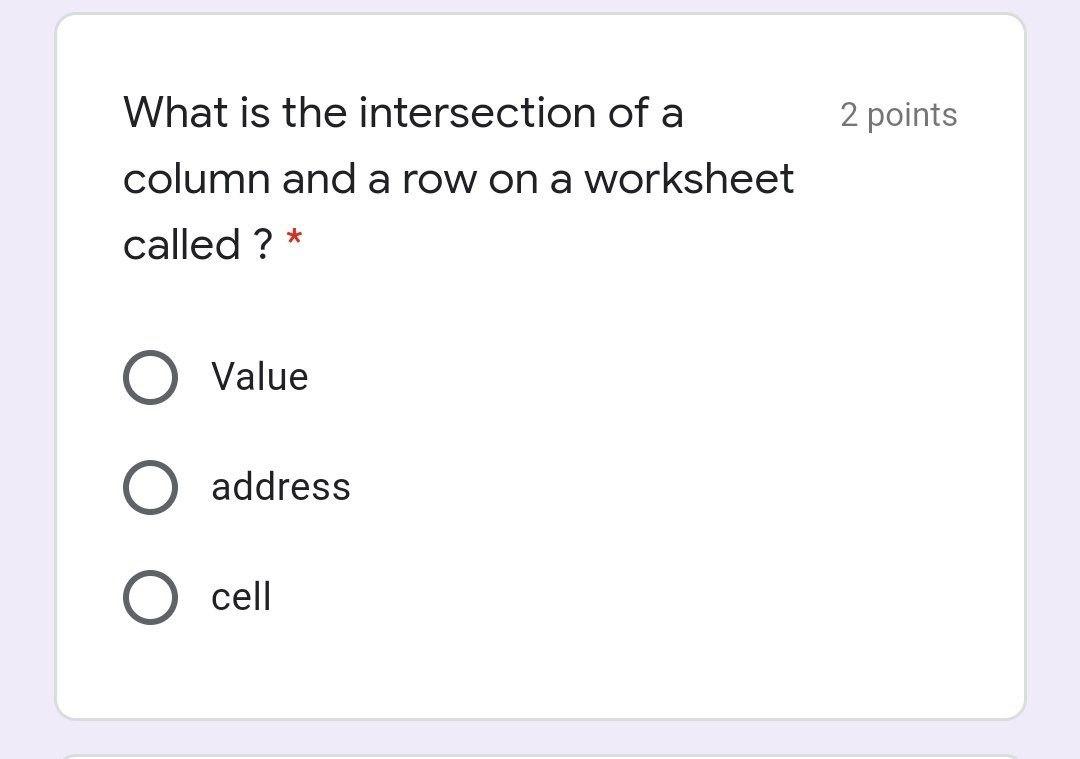The height and width of the screenshot is (759, 1080).
Task: Click the top edge of the question card
Action: 540,14
